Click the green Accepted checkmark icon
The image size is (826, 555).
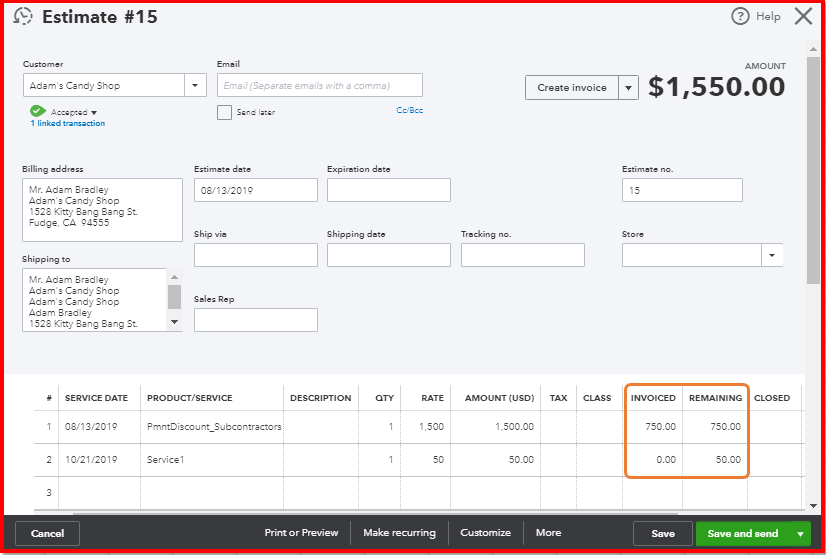tap(37, 111)
